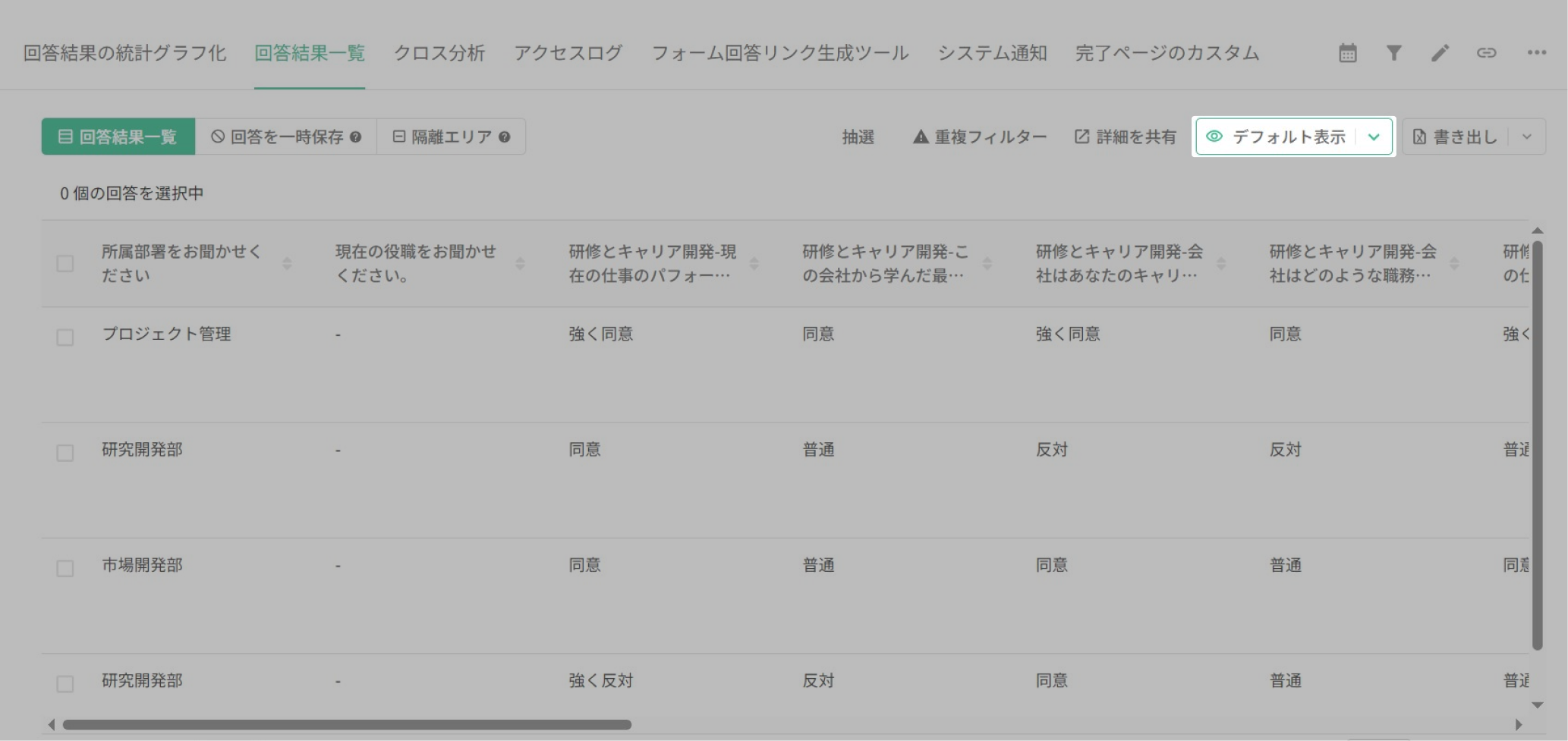Click the help icon beside 隔離エリア
Viewport: 1568px width, 741px height.
click(505, 137)
